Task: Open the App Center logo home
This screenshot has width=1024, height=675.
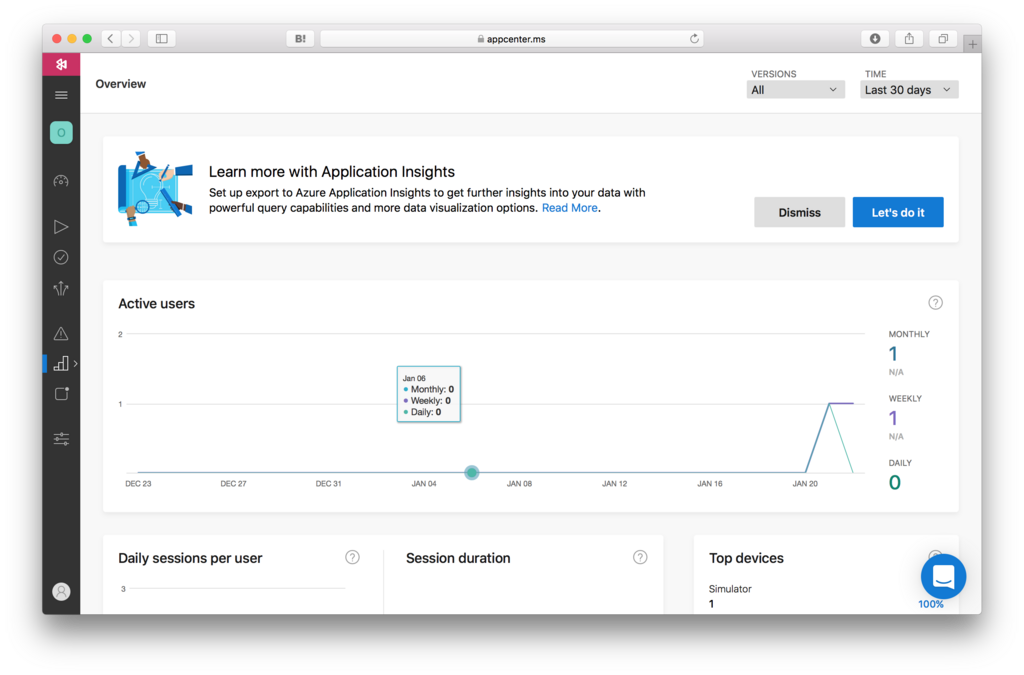Action: tap(61, 64)
